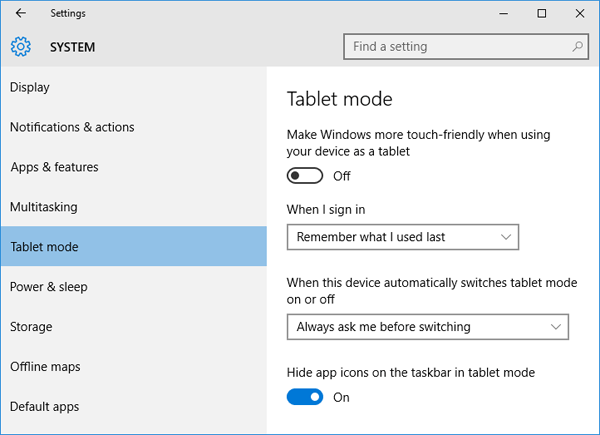
Task: Select Display in the sidebar
Action: click(134, 87)
